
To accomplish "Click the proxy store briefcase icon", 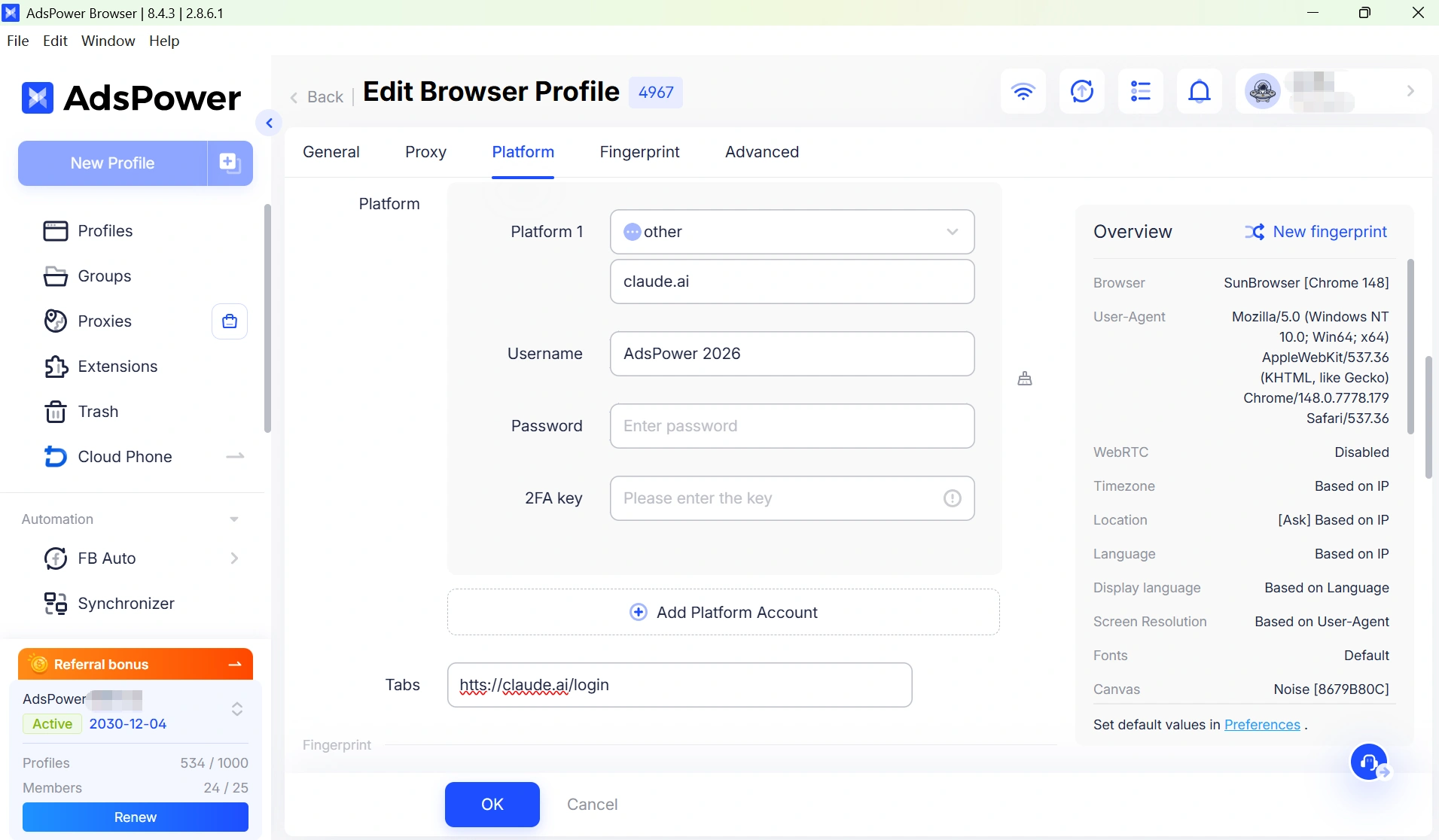I will click(x=230, y=321).
